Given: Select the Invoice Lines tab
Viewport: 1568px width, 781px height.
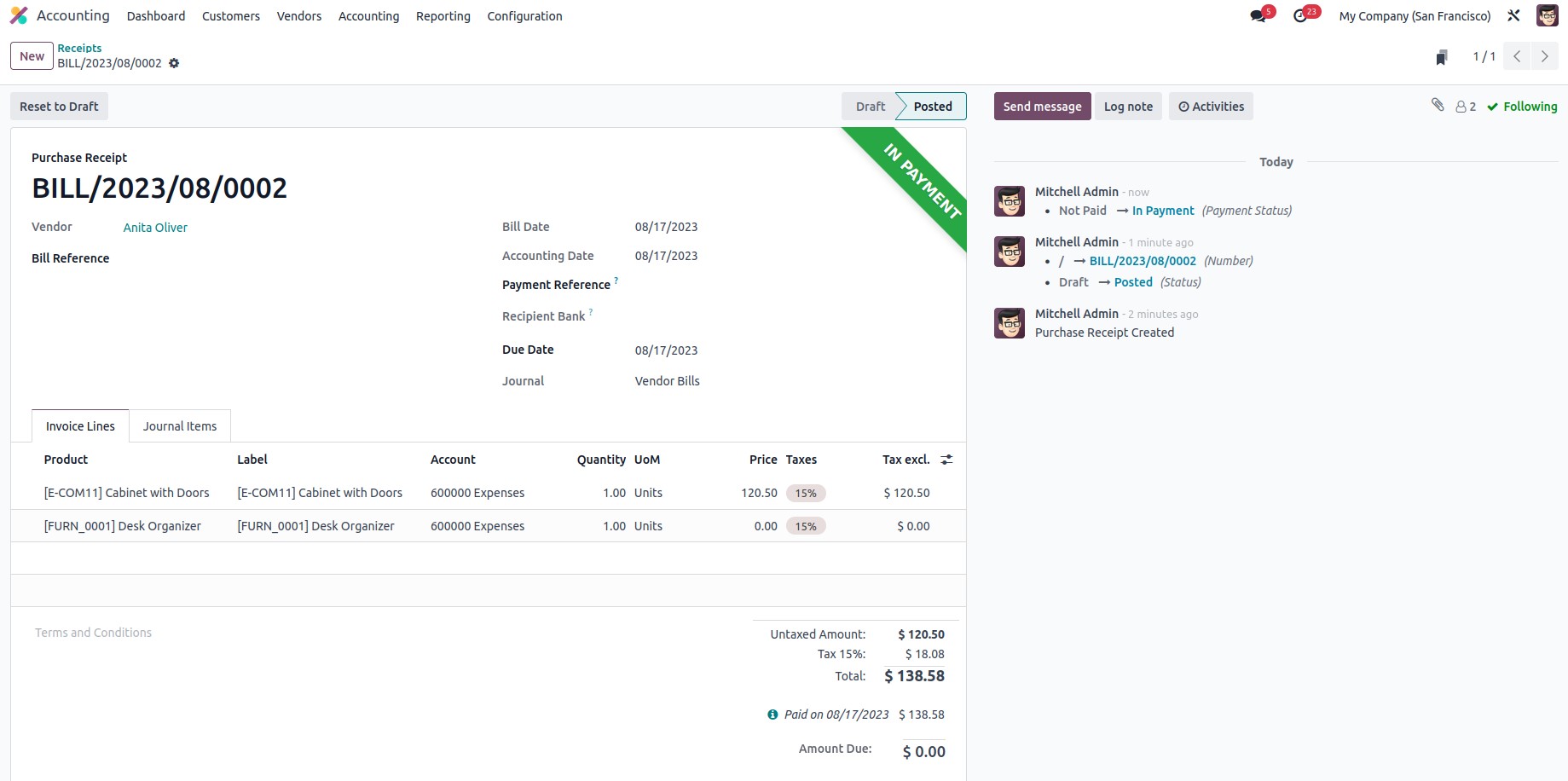Looking at the screenshot, I should [x=80, y=426].
